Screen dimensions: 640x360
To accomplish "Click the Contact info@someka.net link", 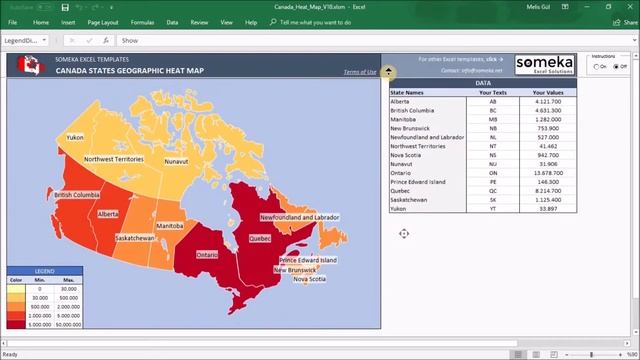I will click(471, 70).
